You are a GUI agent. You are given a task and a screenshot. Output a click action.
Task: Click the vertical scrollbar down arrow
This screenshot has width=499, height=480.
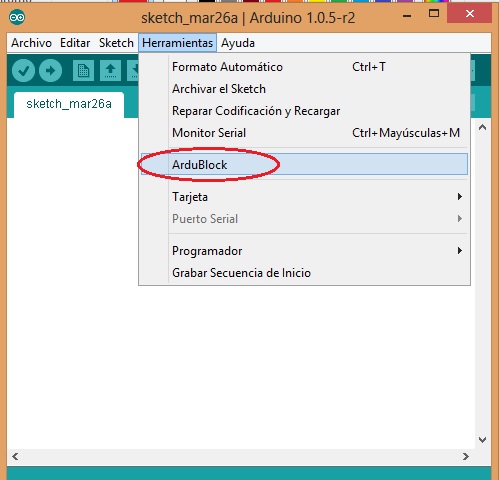pyautogui.click(x=482, y=440)
